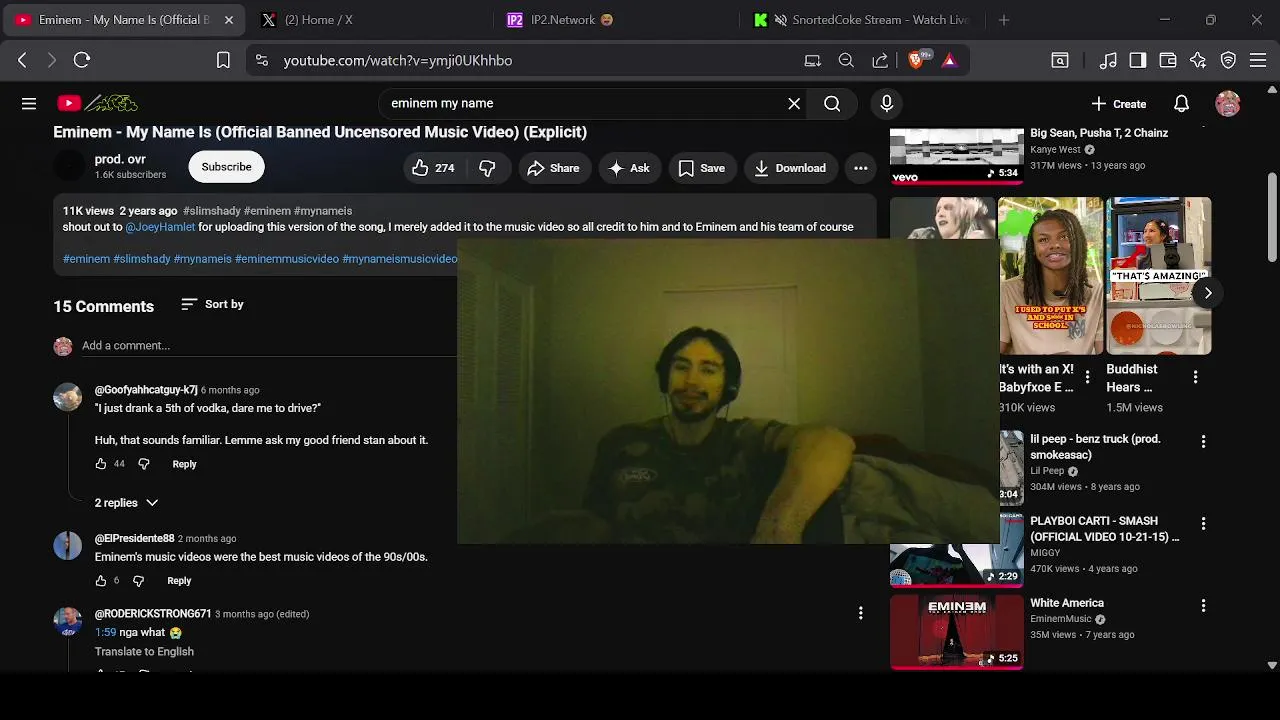Open the White America video thumbnail
1280x720 pixels.
(956, 631)
